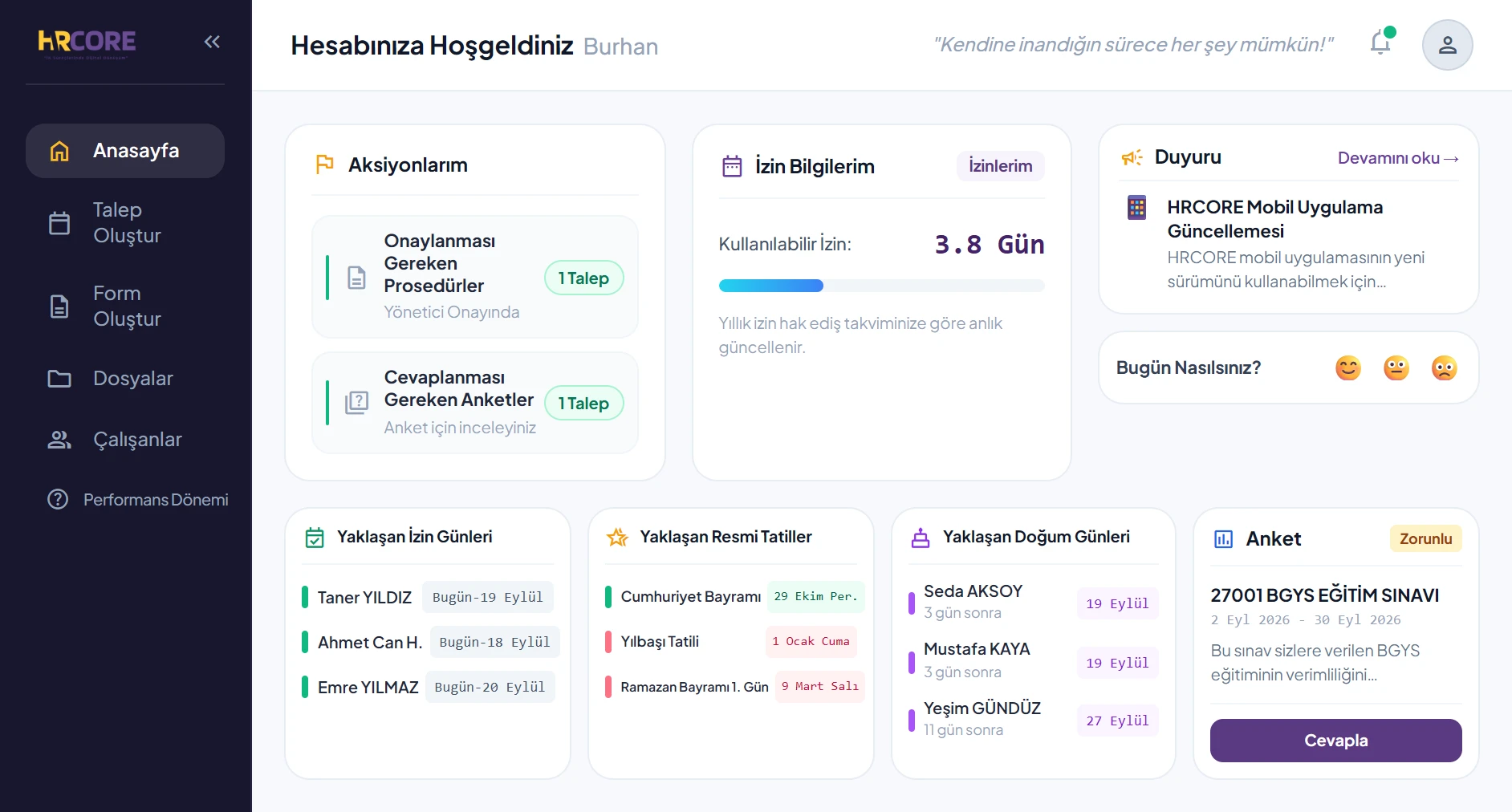This screenshot has width=1512, height=812.
Task: Click the Form Oluştur document icon
Action: tap(59, 307)
